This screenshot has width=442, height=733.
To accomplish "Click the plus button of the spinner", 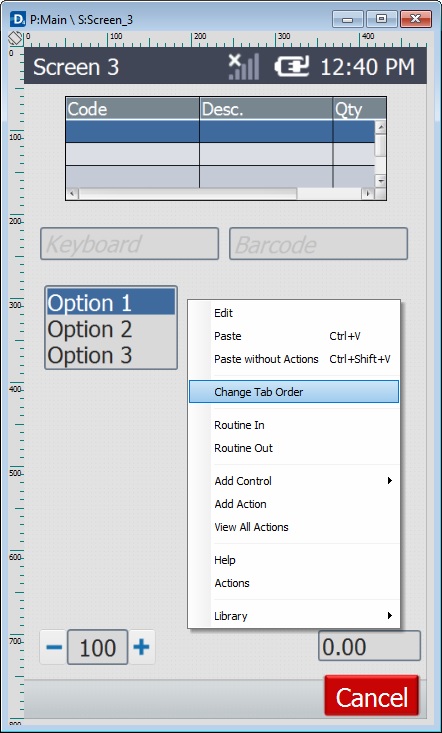I will pos(142,647).
